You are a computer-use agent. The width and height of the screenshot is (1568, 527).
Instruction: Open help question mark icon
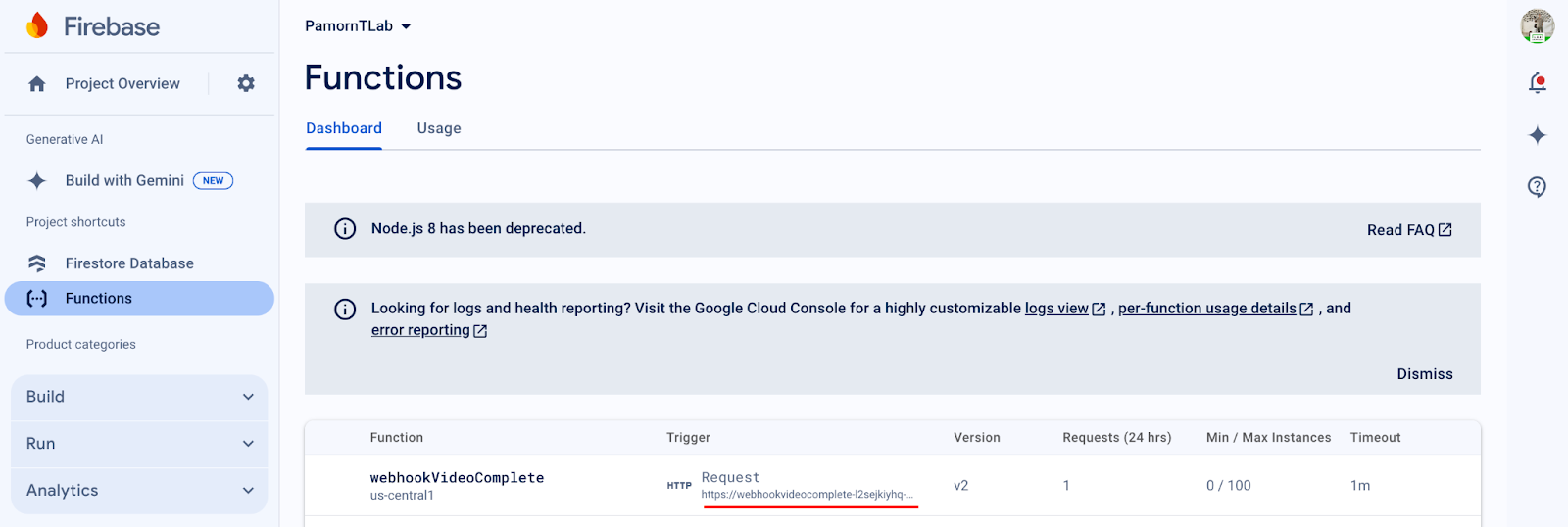tap(1538, 186)
